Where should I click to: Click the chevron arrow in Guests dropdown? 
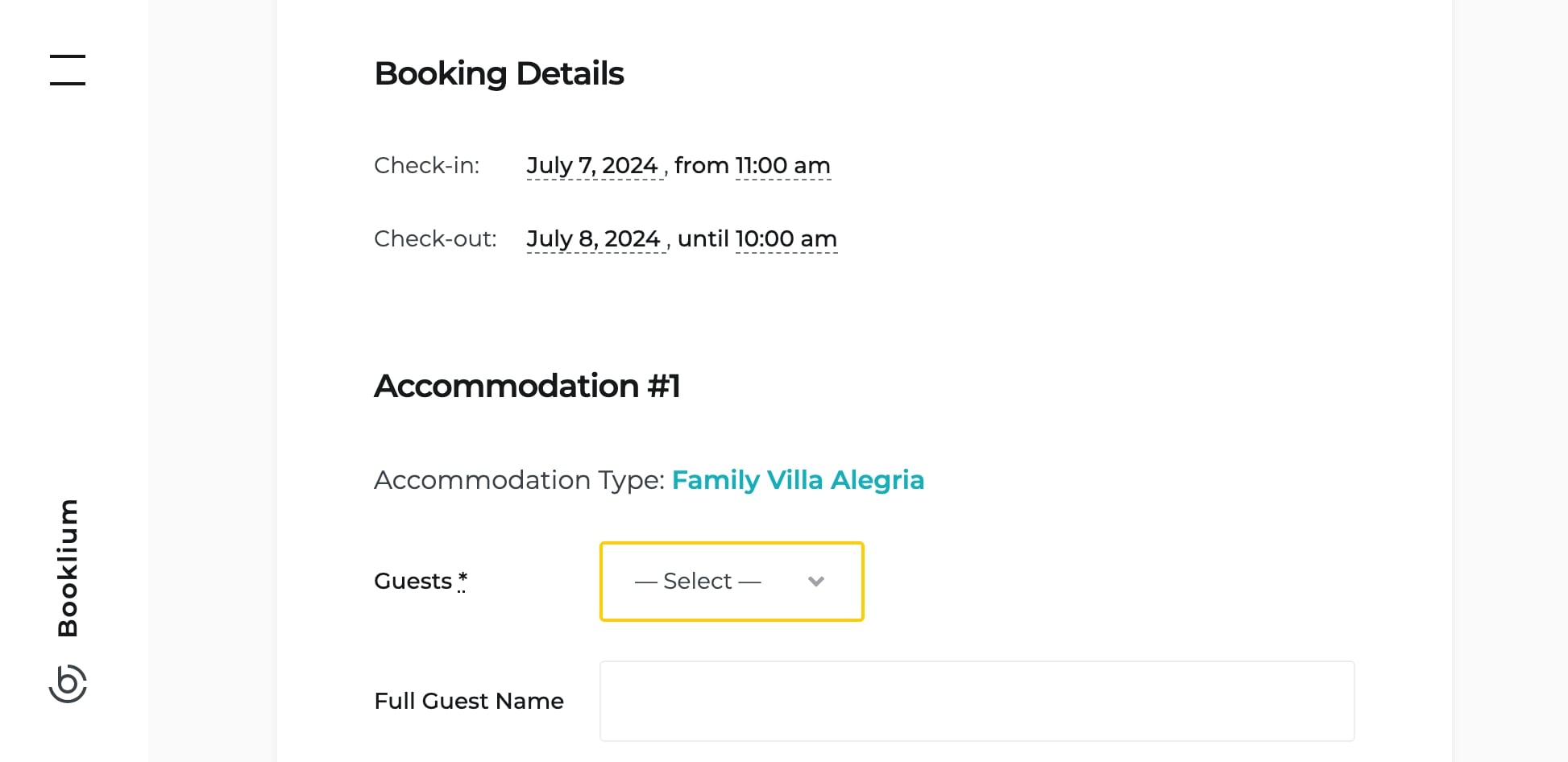[815, 582]
